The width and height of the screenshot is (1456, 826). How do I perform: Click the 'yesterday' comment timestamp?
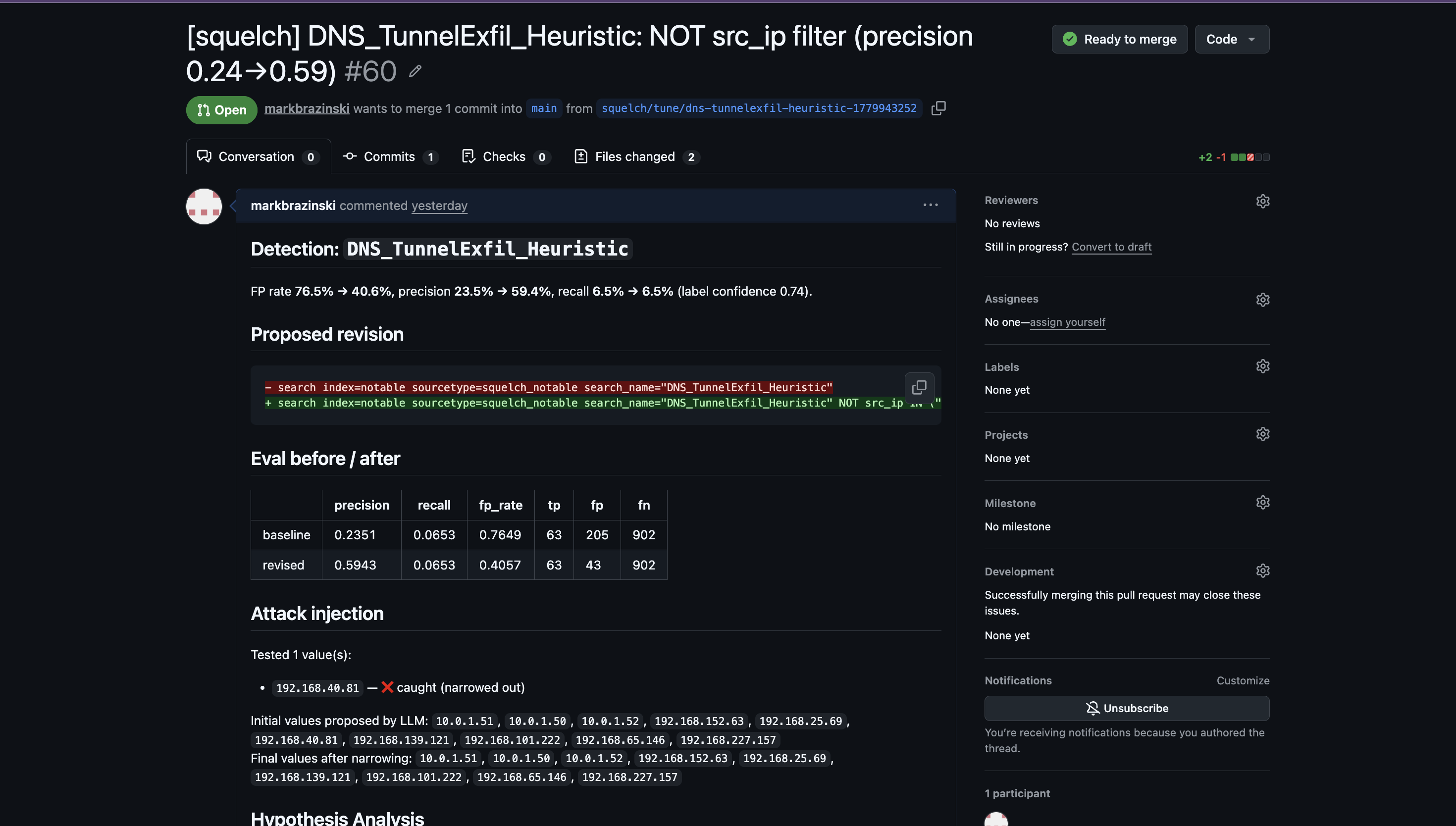coord(439,206)
